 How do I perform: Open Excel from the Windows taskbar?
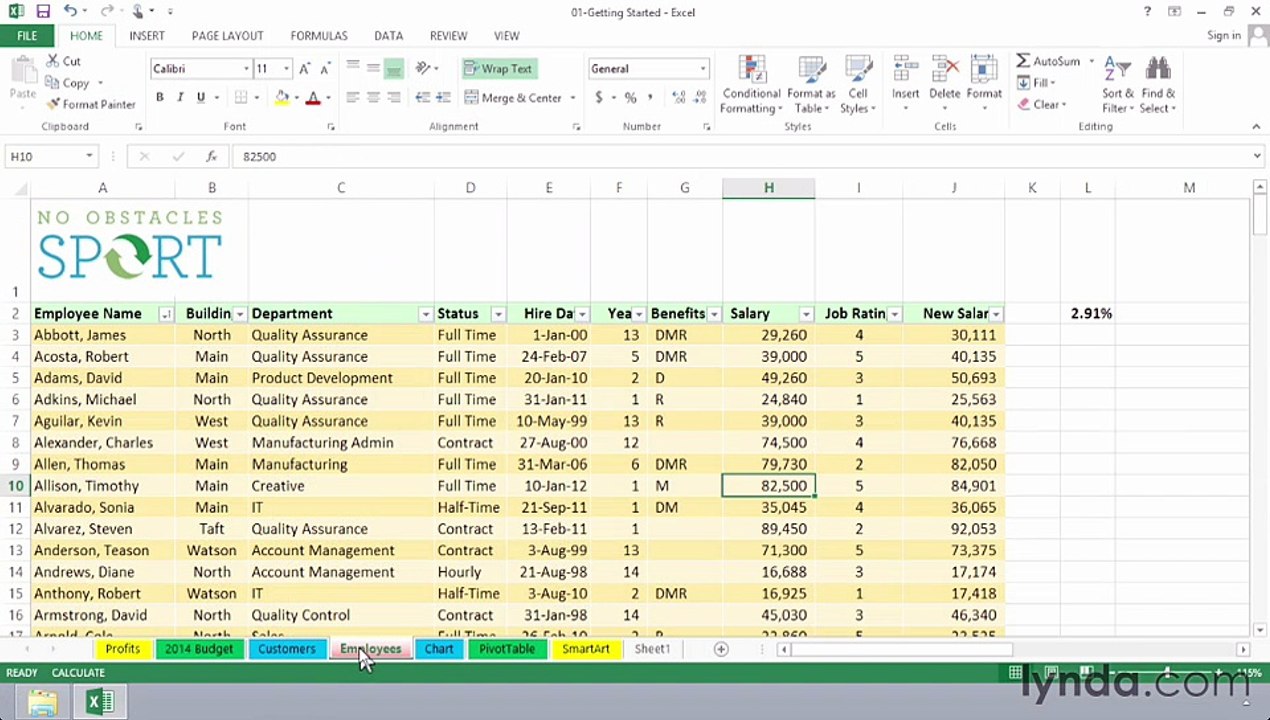(x=99, y=703)
